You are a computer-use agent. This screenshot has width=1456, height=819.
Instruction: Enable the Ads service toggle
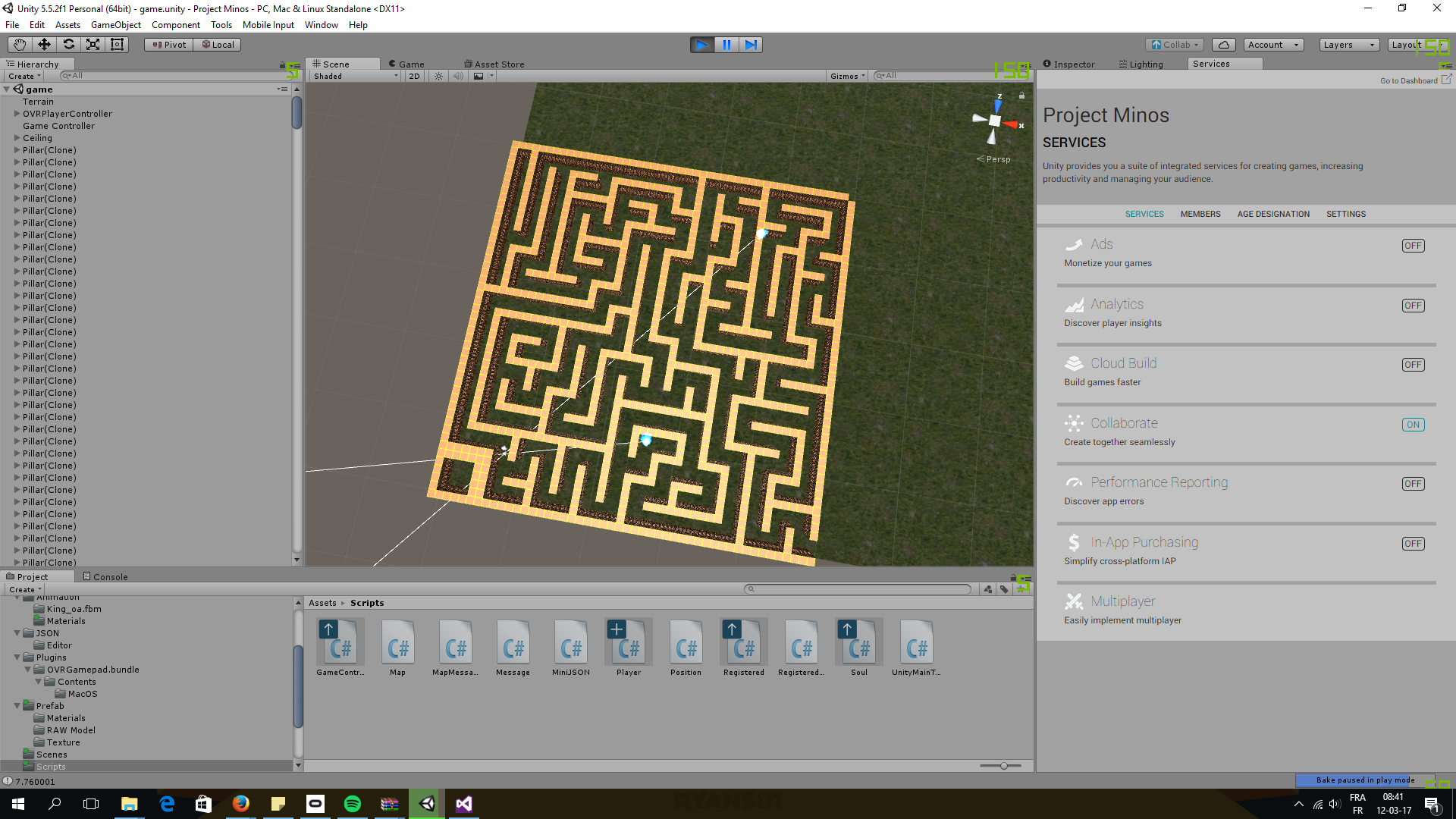1413,246
